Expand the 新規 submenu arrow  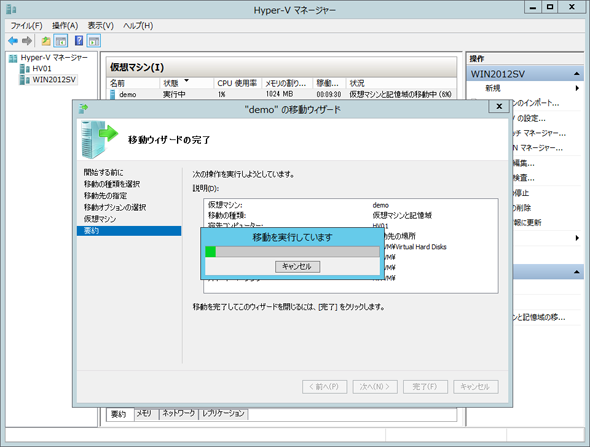pos(577,88)
